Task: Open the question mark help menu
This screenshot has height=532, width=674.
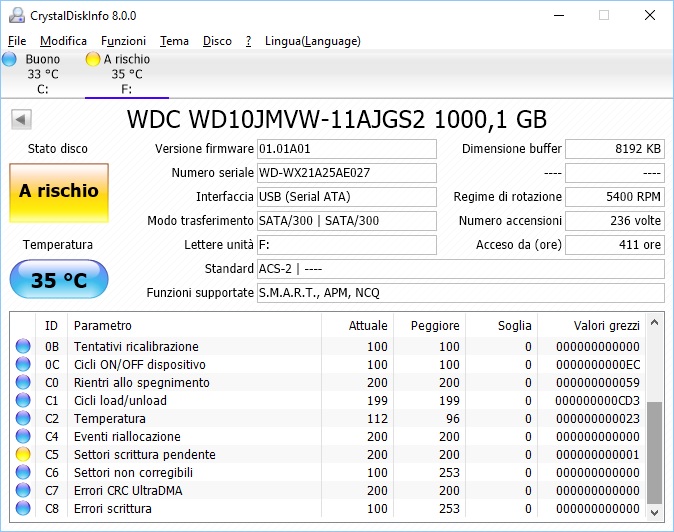Action: pos(248,41)
